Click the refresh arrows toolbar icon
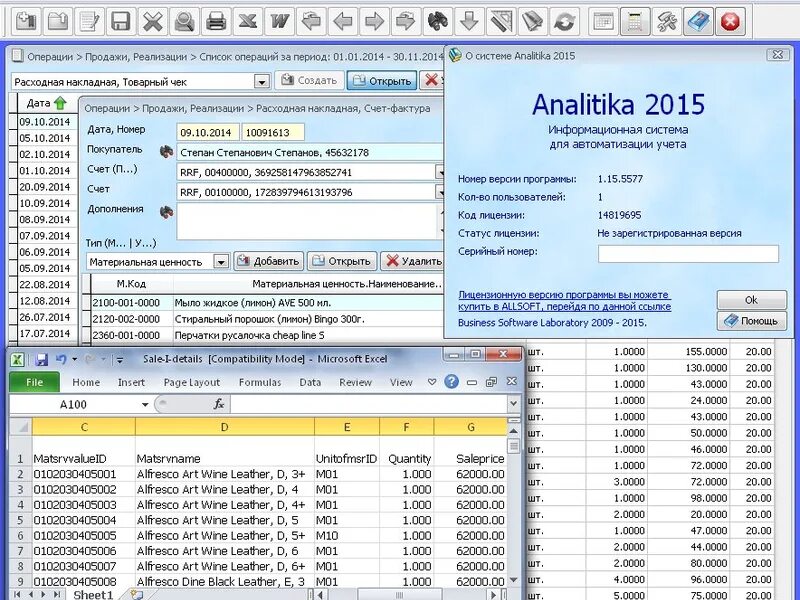 [x=564, y=21]
